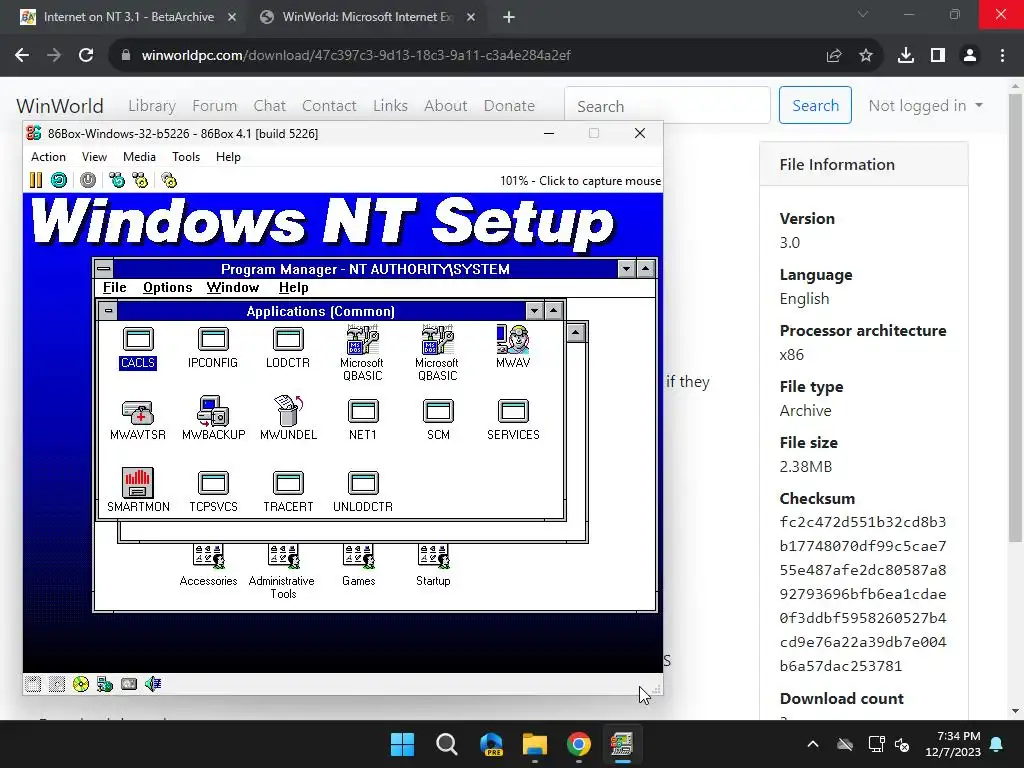
Task: Minimize Program Manager with down arrow
Action: click(626, 268)
